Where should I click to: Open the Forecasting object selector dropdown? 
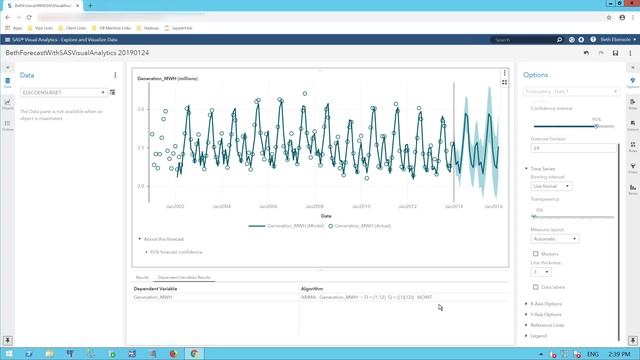571,91
